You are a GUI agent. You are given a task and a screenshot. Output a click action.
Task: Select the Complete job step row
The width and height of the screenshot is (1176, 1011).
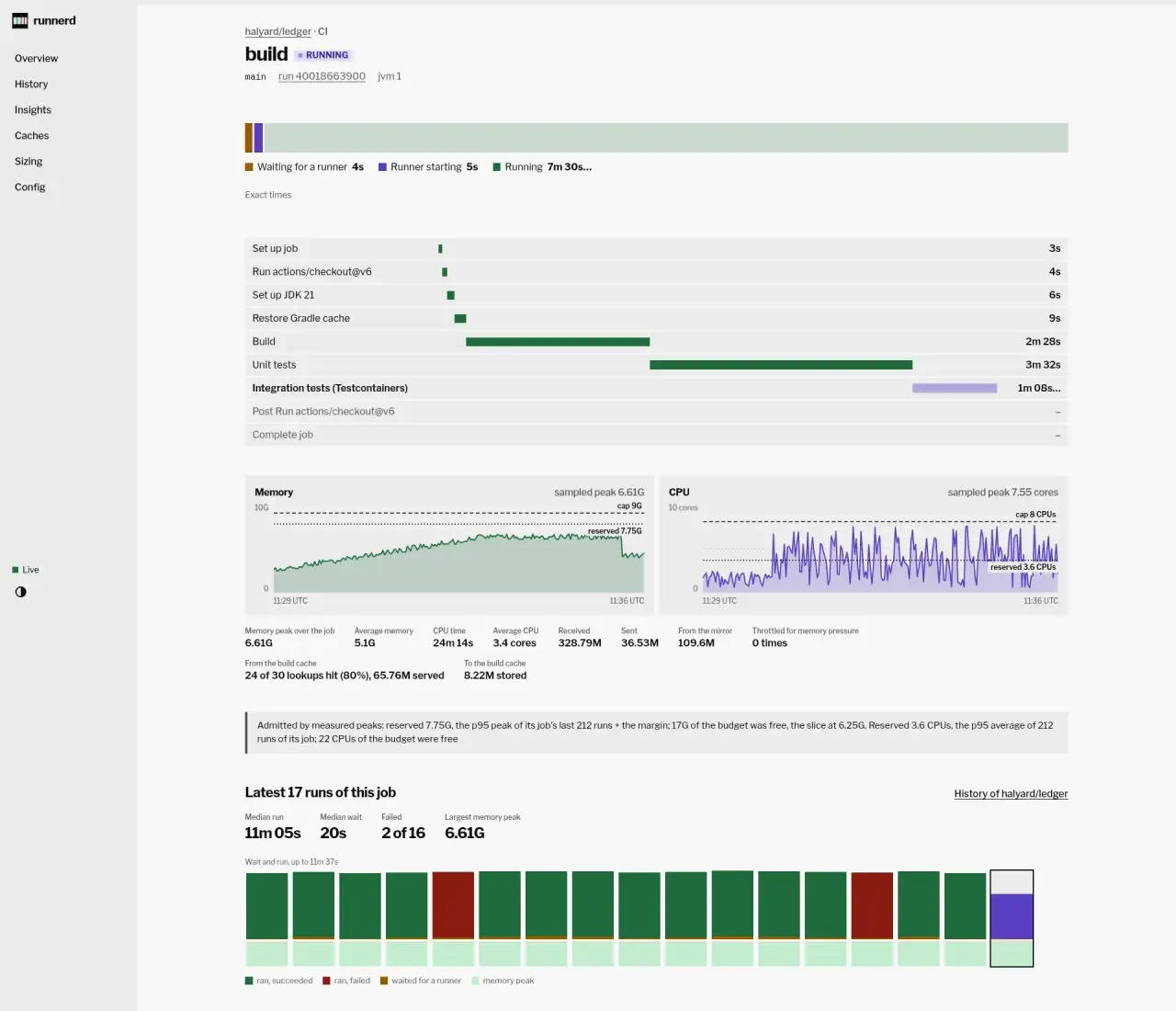[656, 435]
